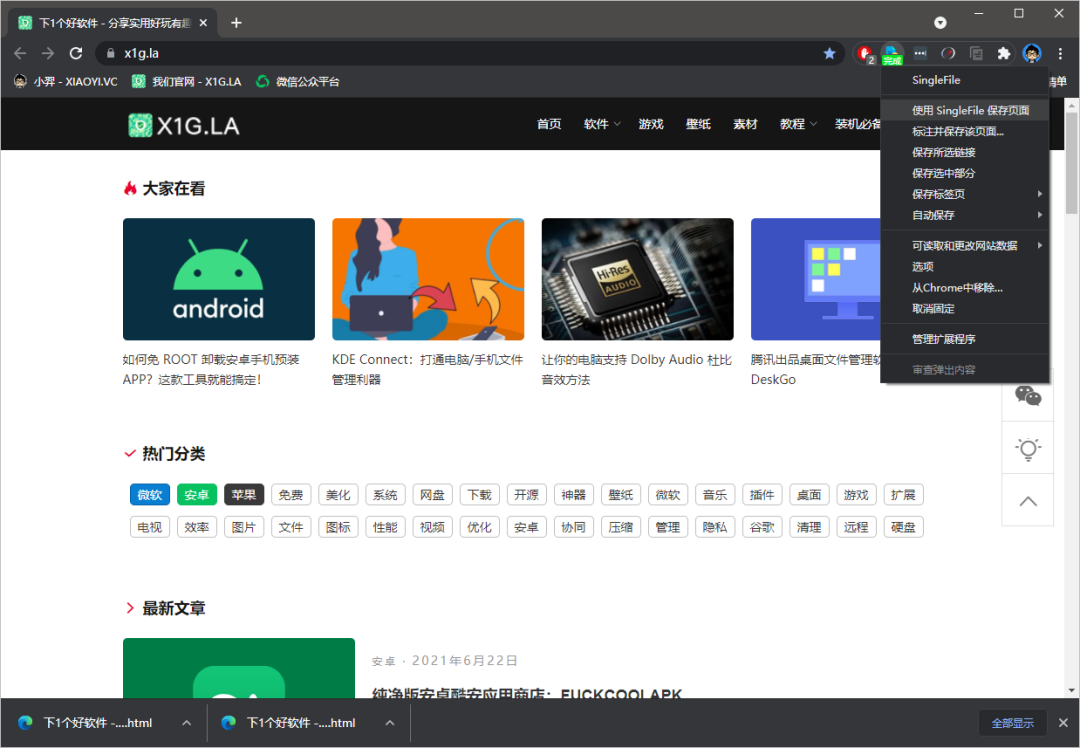Open the round colored extension icon beside three-dots
This screenshot has height=748, width=1080.
(948, 53)
